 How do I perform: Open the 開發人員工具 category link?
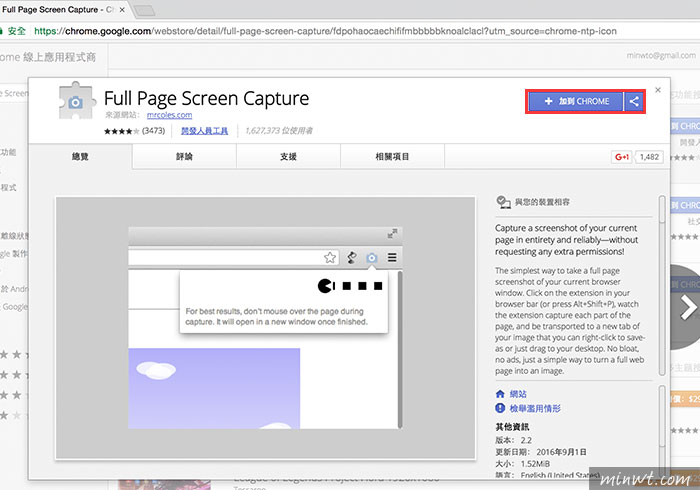204,131
